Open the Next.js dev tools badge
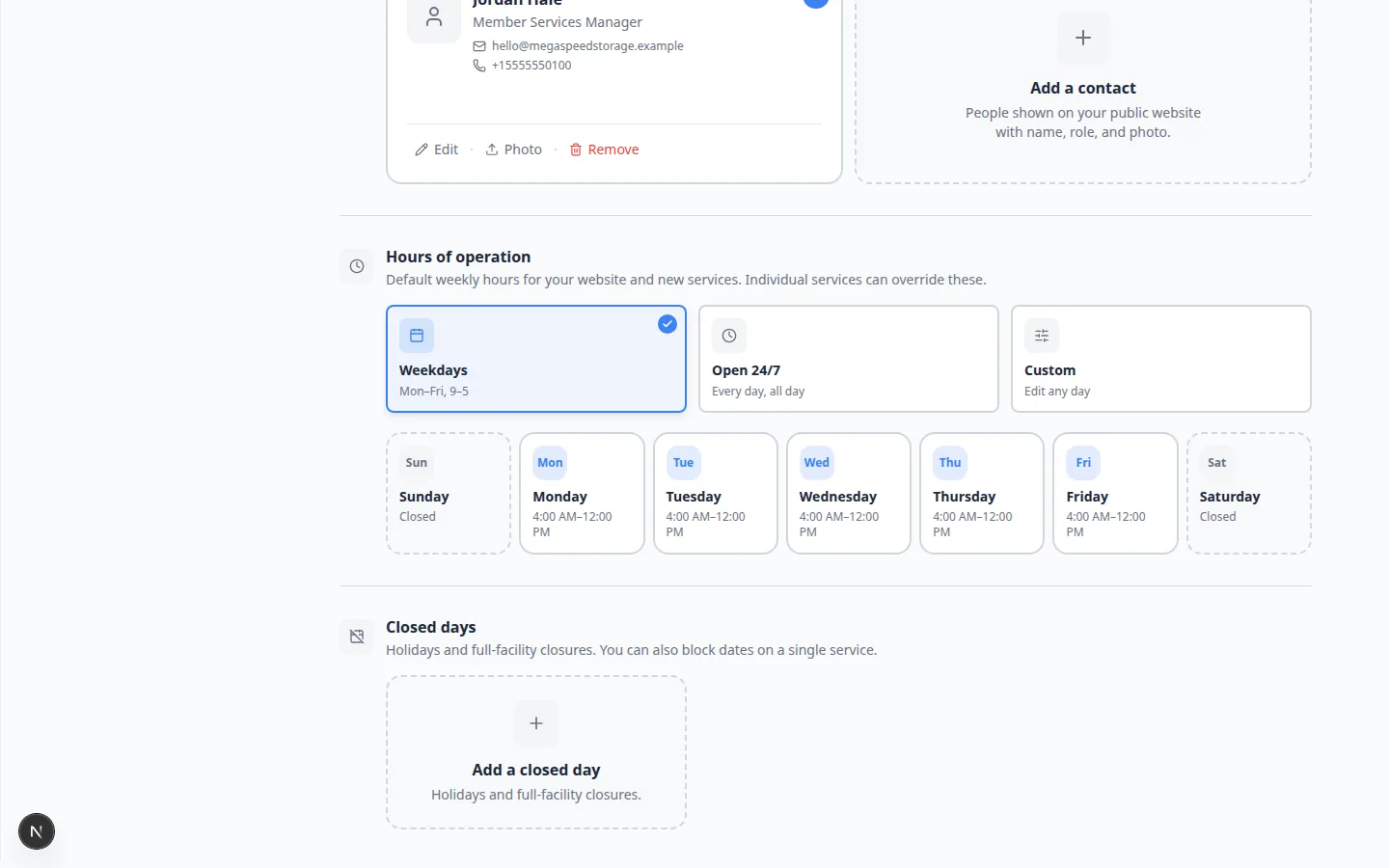Viewport: 1389px width, 868px height. (37, 831)
